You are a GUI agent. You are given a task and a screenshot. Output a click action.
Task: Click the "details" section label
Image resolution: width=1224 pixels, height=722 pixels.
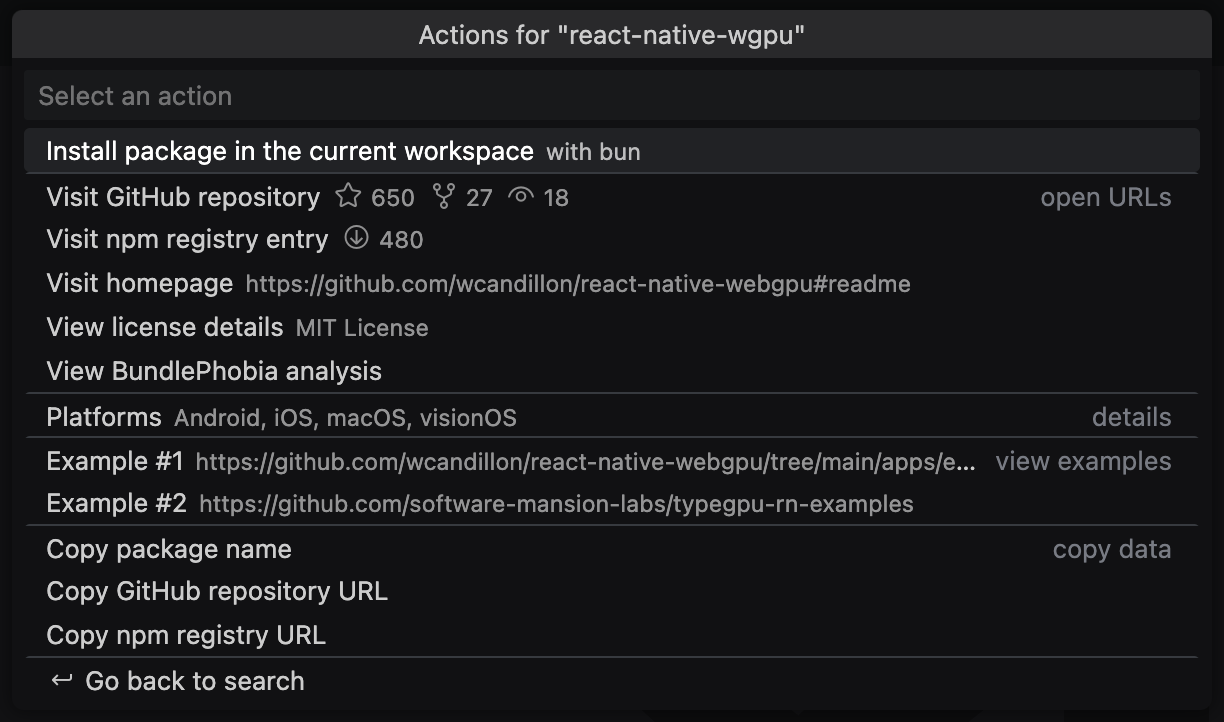(x=1132, y=417)
